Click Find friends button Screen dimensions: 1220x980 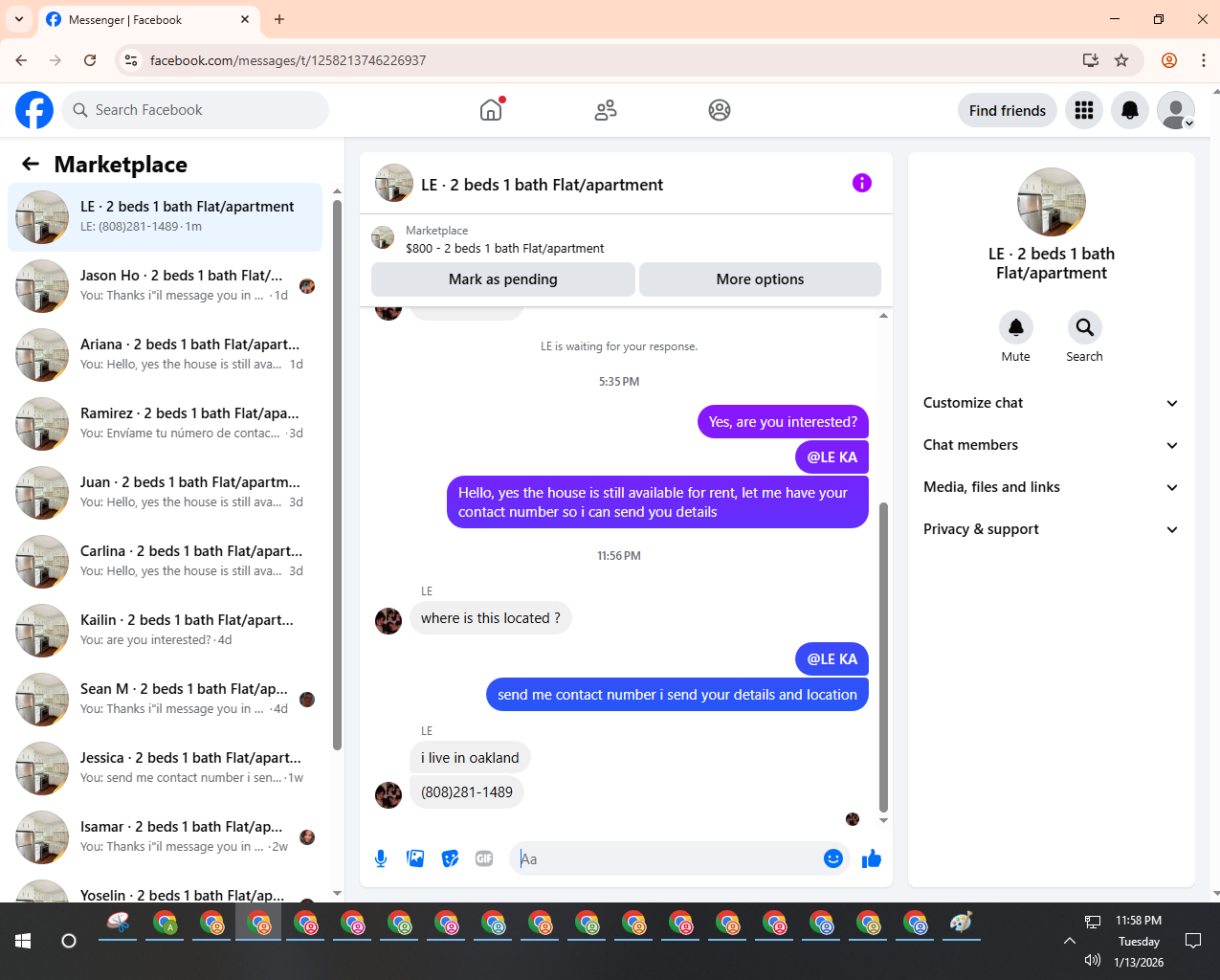(1008, 110)
